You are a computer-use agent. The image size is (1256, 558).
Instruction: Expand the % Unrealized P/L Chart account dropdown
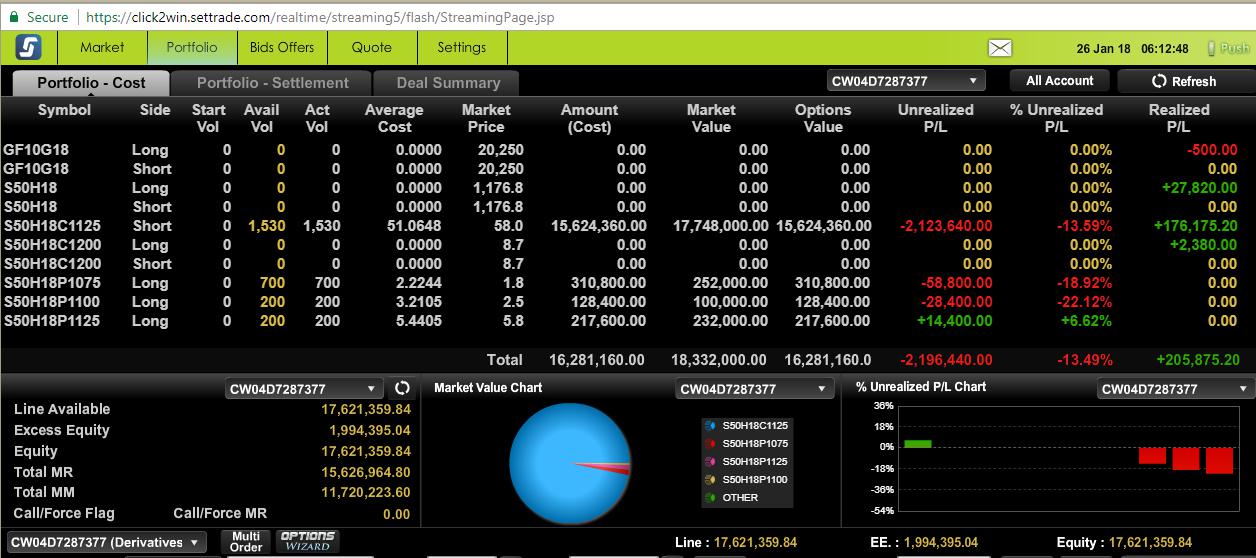[1175, 388]
